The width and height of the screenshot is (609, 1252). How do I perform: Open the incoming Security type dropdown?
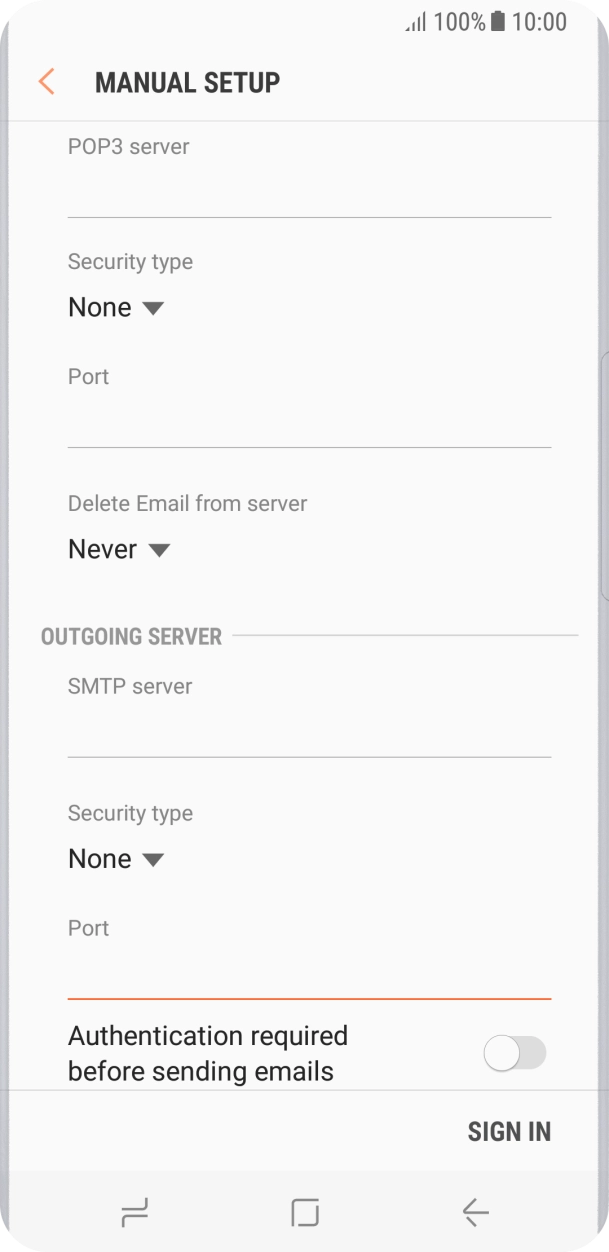pos(117,307)
